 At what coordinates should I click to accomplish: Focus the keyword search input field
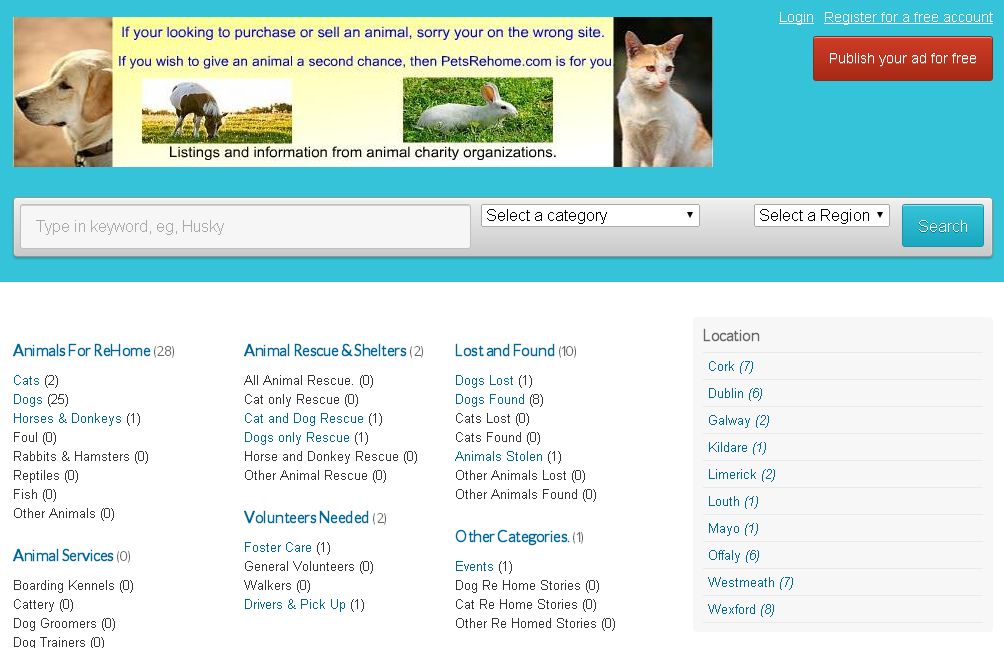[x=245, y=227]
